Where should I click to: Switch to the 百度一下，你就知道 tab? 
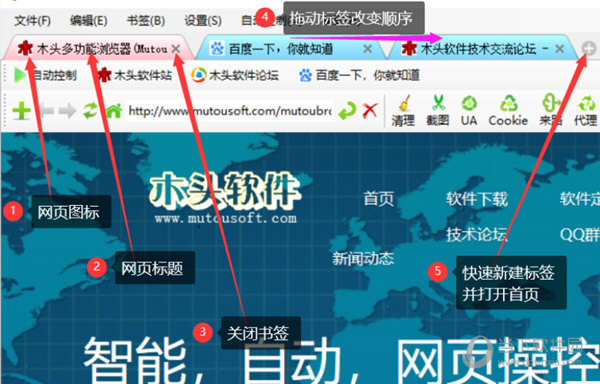(291, 49)
